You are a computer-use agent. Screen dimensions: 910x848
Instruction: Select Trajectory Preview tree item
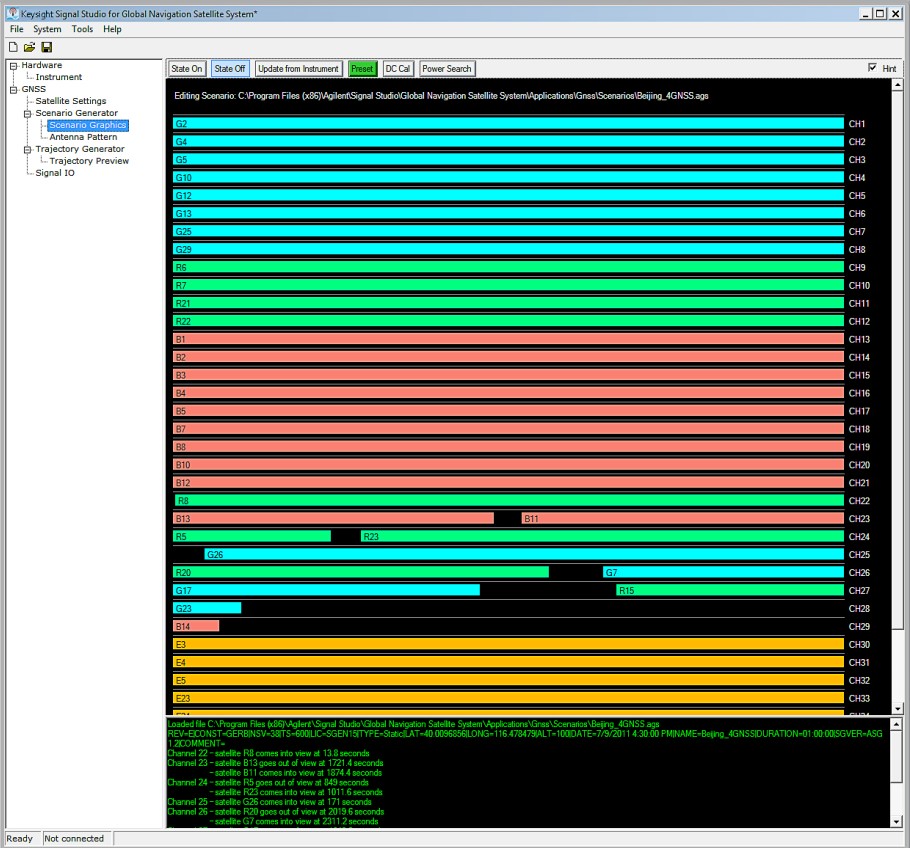click(89, 161)
